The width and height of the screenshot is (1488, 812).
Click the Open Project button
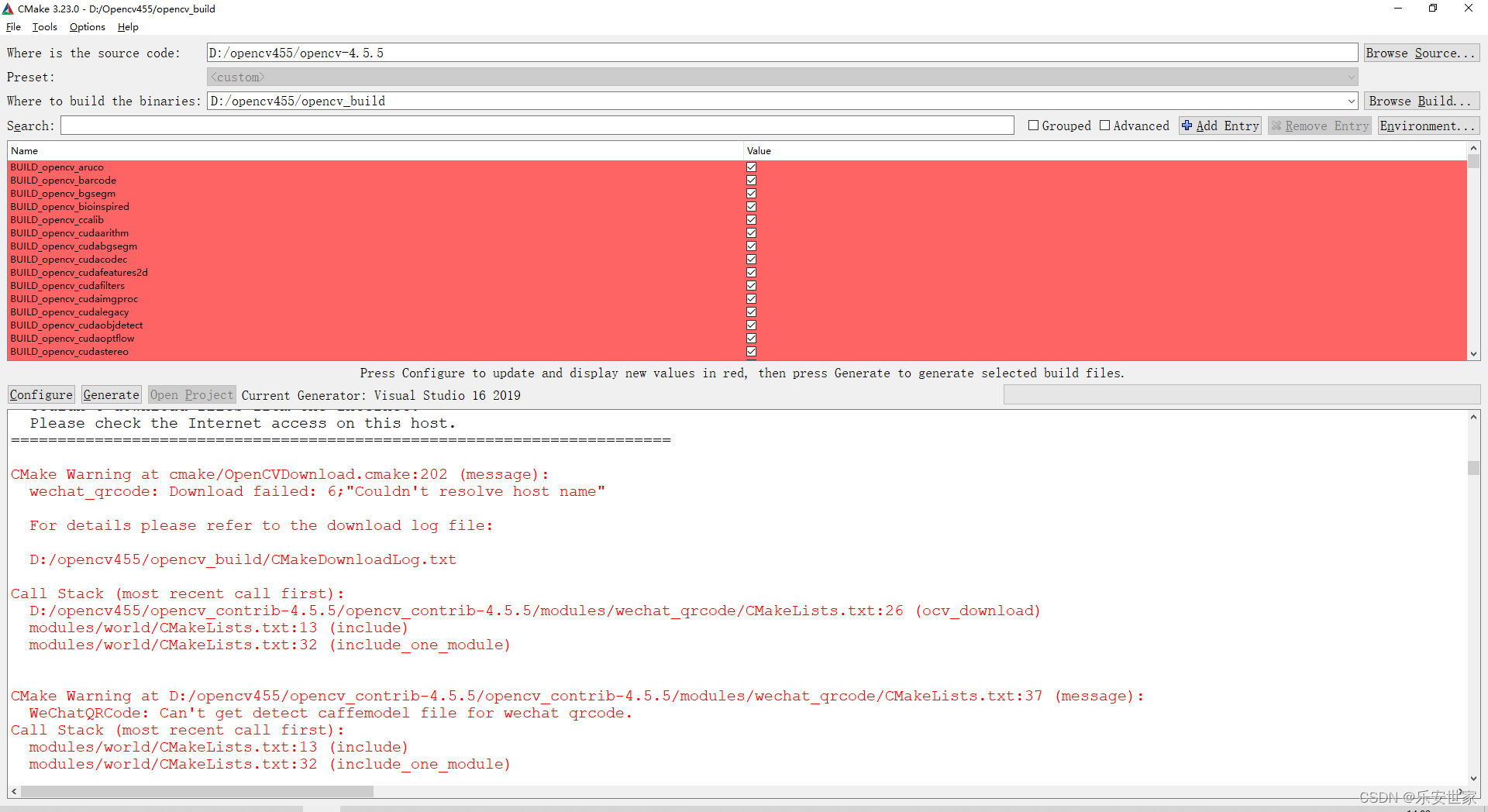[x=191, y=395]
